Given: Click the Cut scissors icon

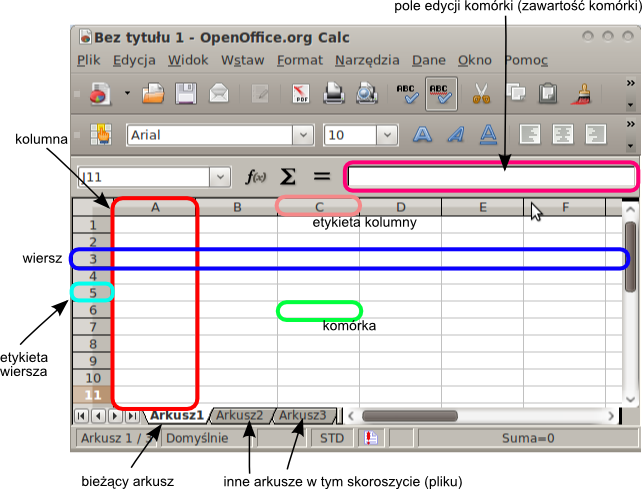Looking at the screenshot, I should [x=482, y=93].
